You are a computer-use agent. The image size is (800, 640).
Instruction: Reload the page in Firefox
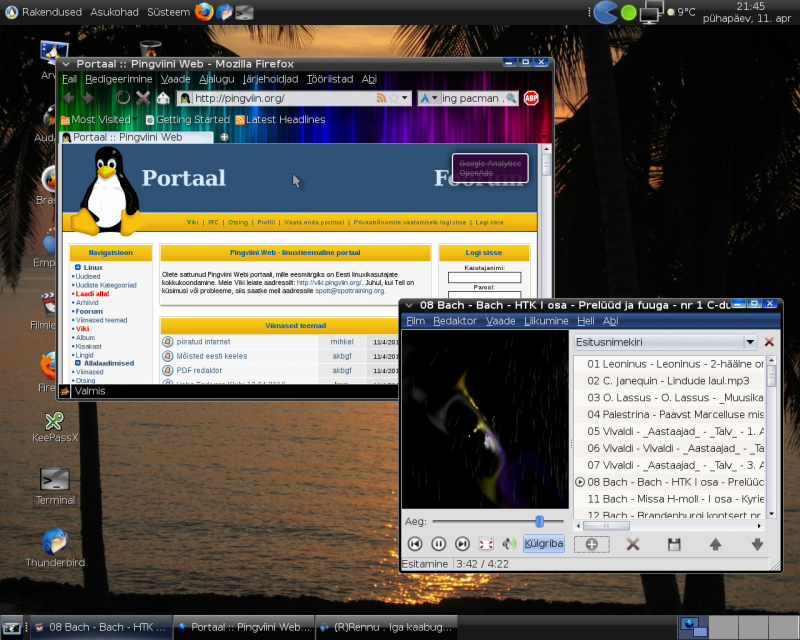(x=122, y=97)
